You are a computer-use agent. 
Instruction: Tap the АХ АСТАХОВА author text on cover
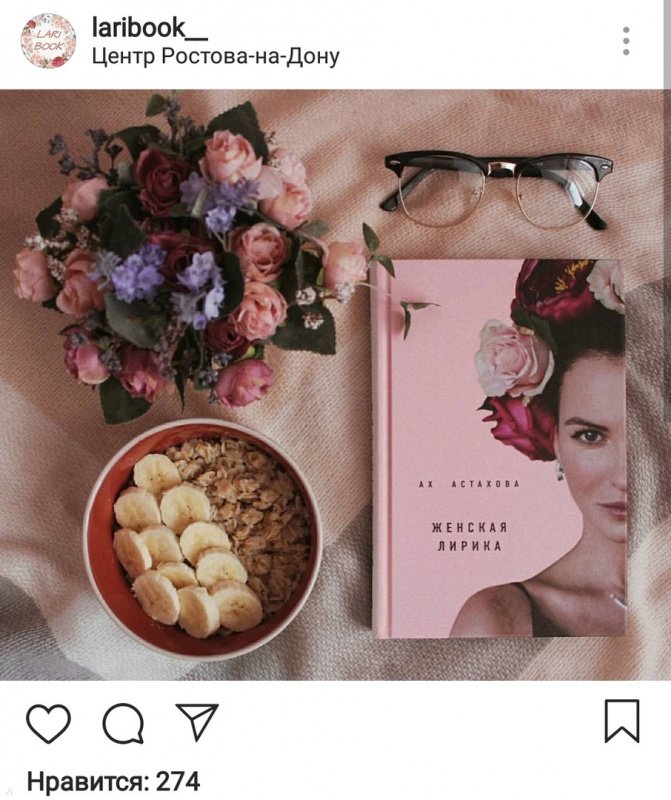tap(469, 484)
